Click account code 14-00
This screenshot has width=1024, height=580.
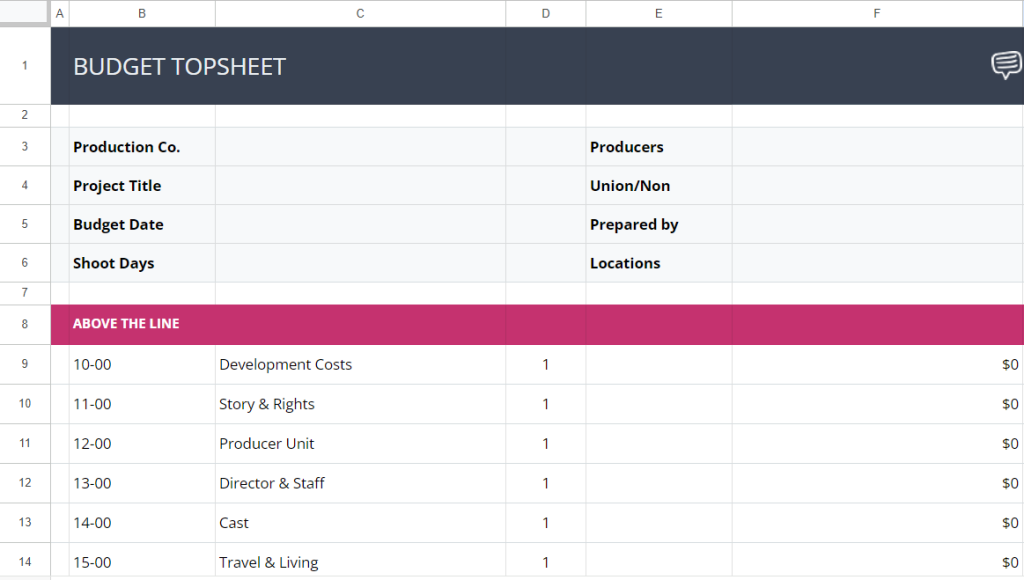click(142, 523)
